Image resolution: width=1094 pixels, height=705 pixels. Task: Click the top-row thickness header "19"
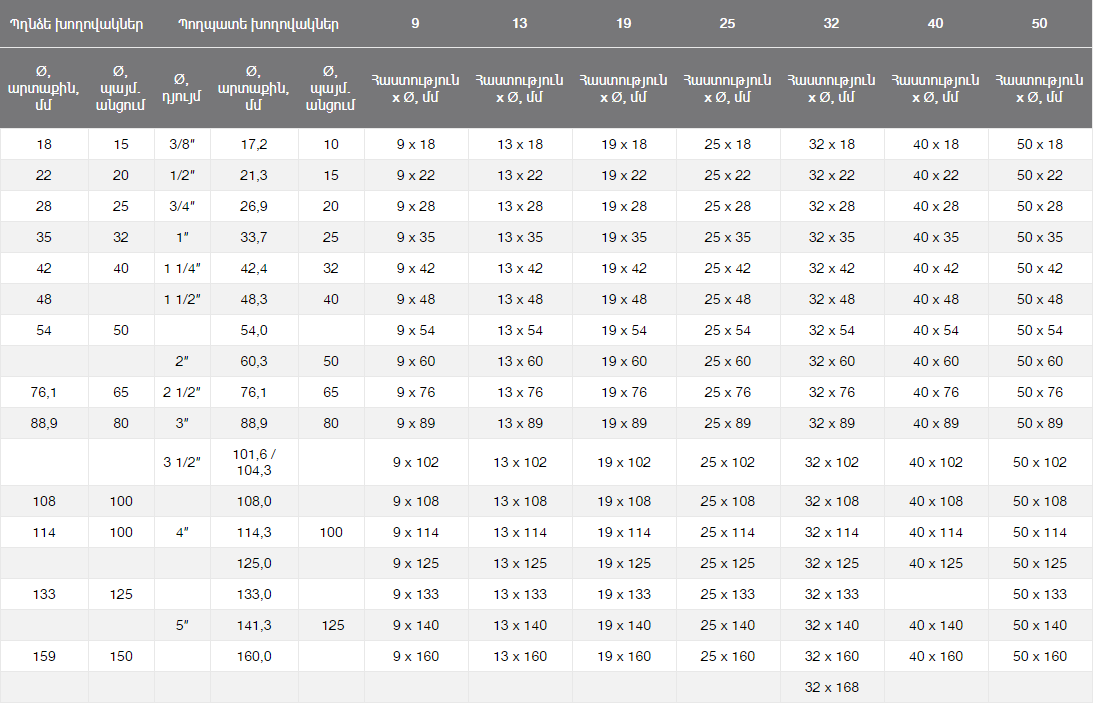tap(624, 24)
